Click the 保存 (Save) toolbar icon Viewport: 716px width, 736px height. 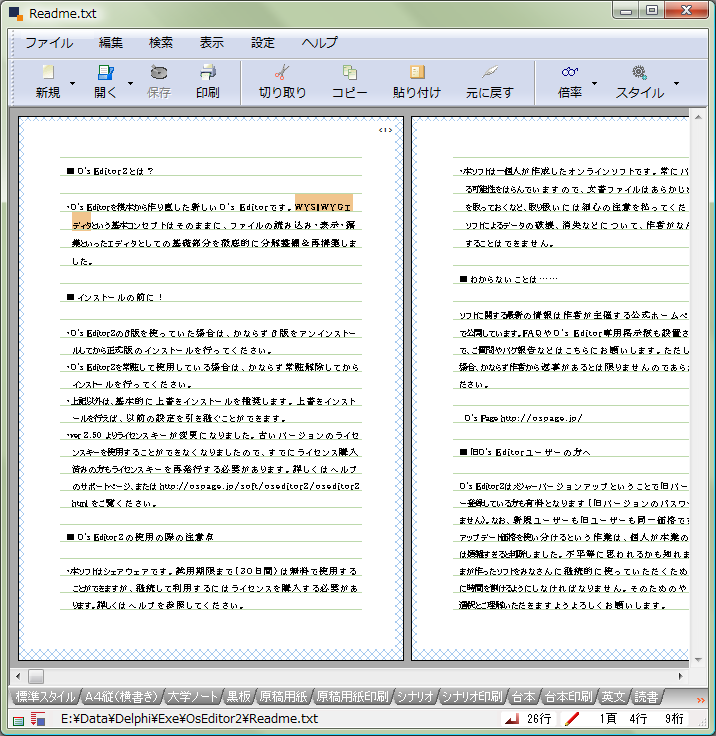[x=159, y=72]
